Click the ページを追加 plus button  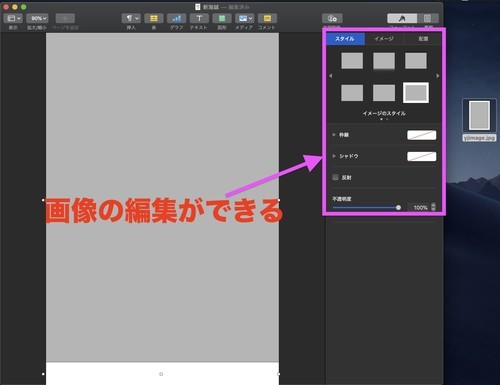coord(65,18)
